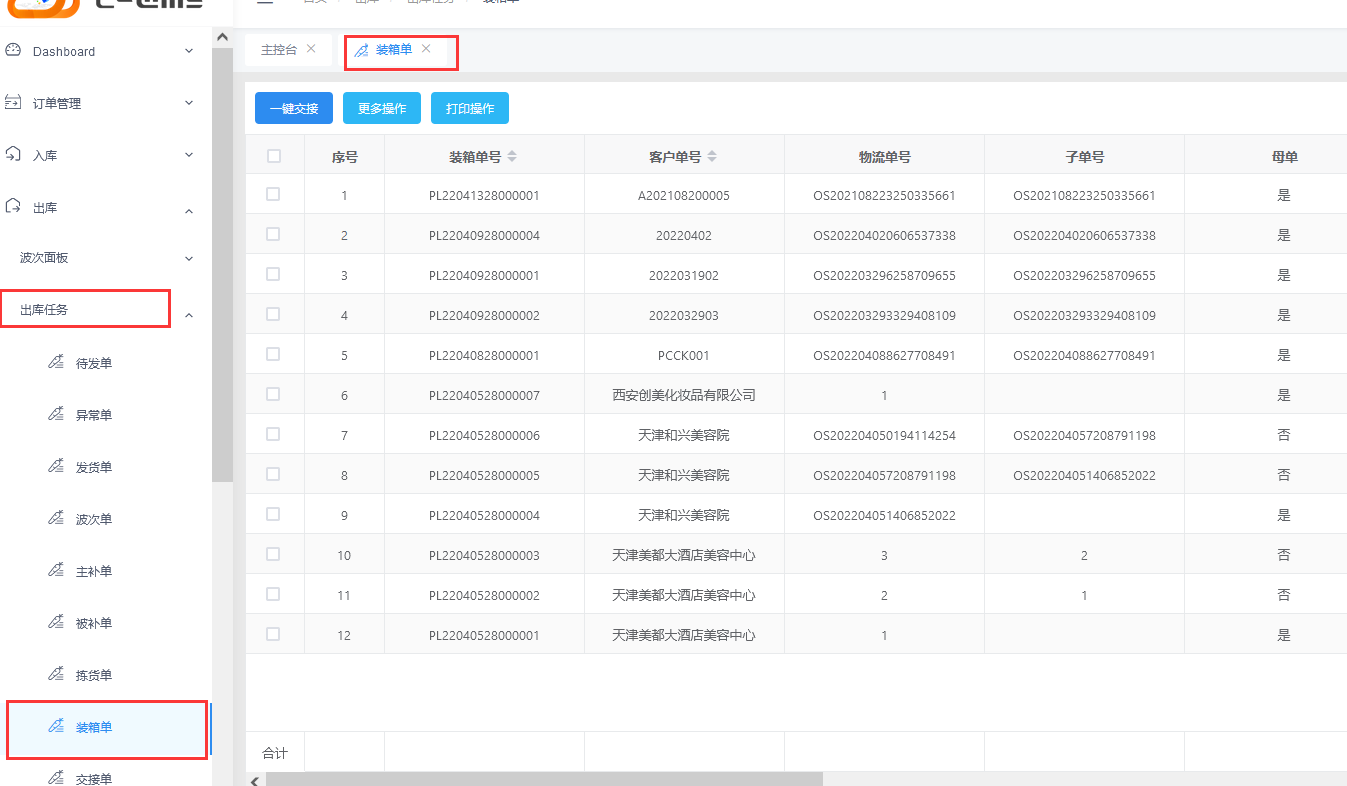Check row 8 PL22040528000005 checkbox
The height and width of the screenshot is (786, 1347).
[273, 474]
